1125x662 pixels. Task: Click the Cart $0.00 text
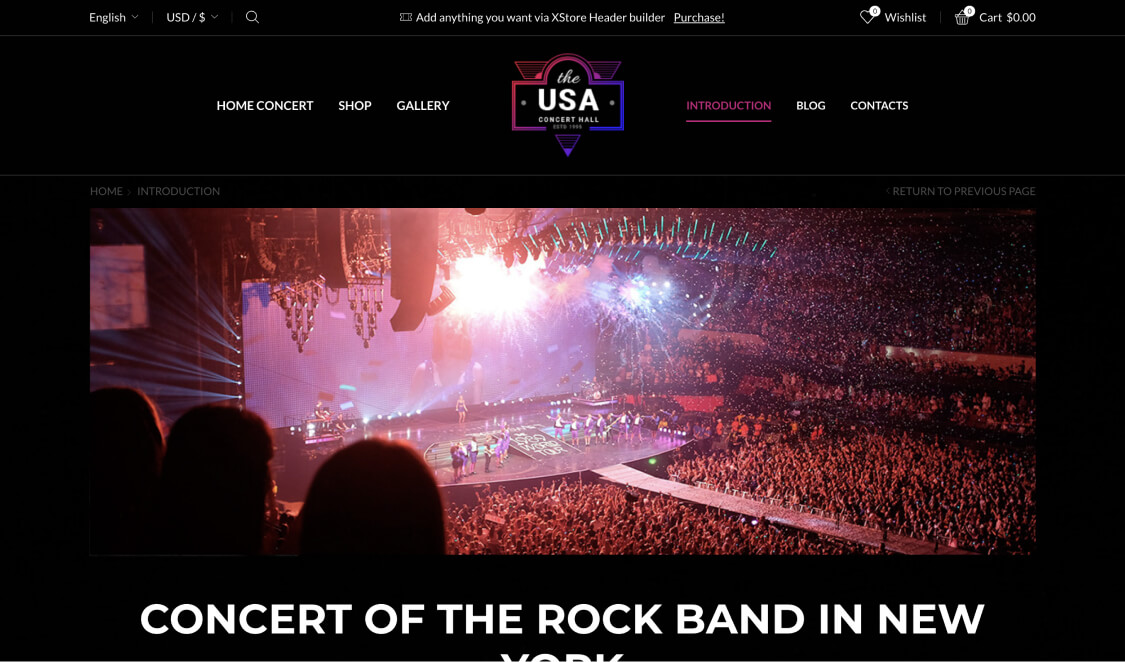coord(1007,17)
